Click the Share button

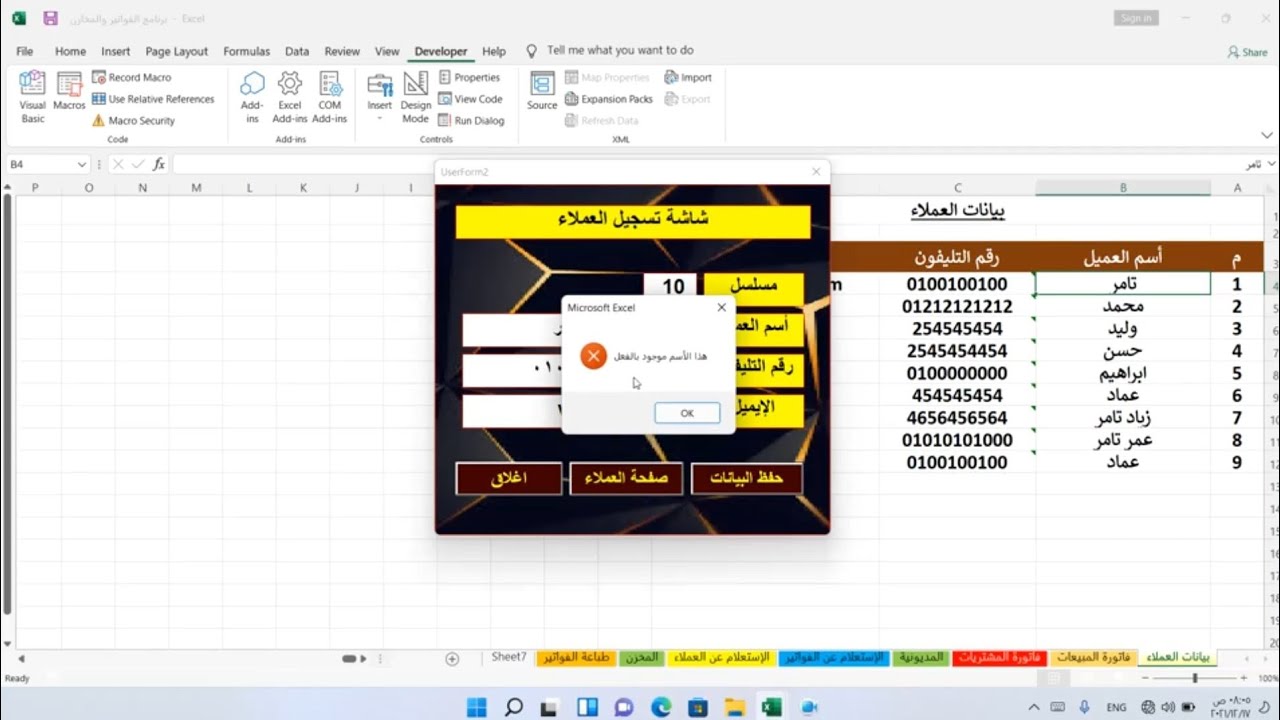point(1247,52)
